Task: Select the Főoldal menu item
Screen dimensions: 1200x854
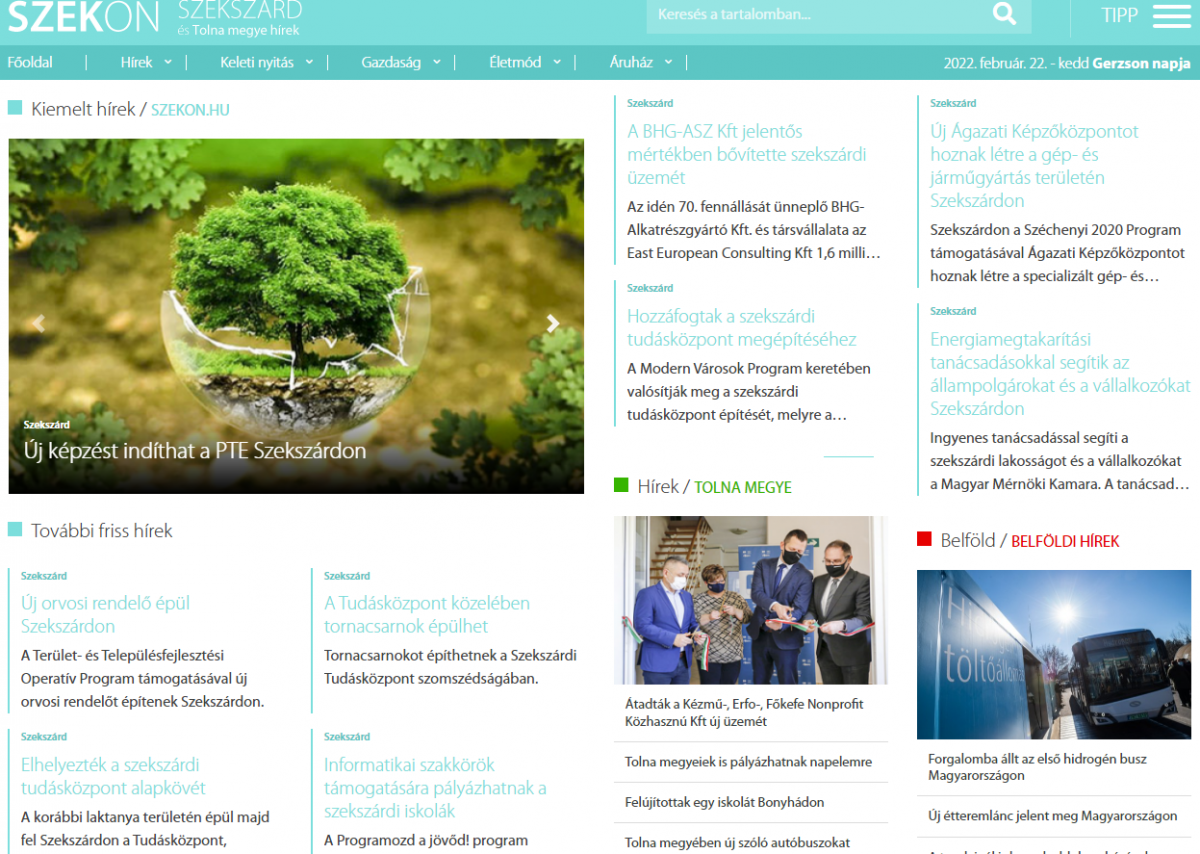Action: (30, 61)
